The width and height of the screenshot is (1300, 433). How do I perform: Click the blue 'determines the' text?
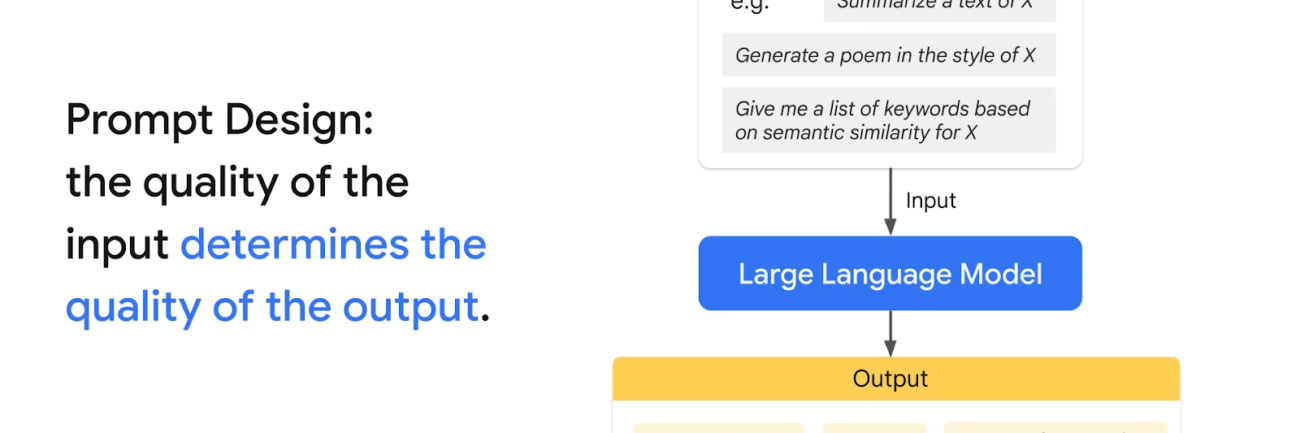point(333,245)
